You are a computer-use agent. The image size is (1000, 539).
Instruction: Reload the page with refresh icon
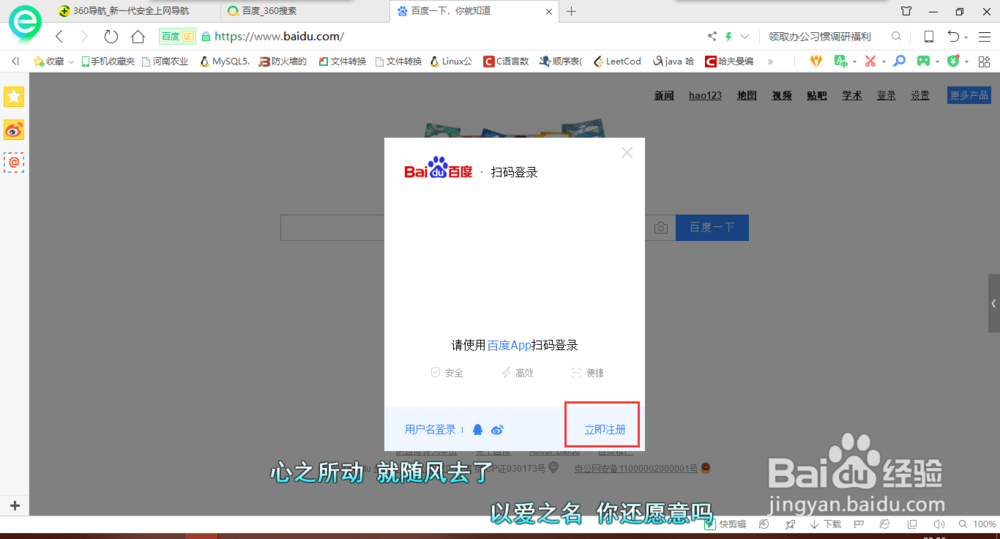111,36
